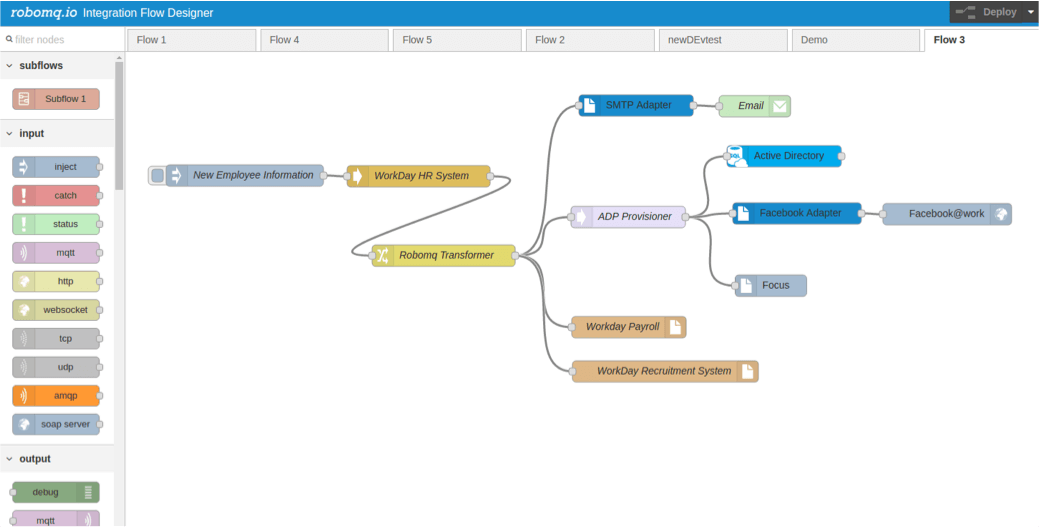Click output port of SMTP Adapter node
The width and height of the screenshot is (1039, 527).
point(693,105)
